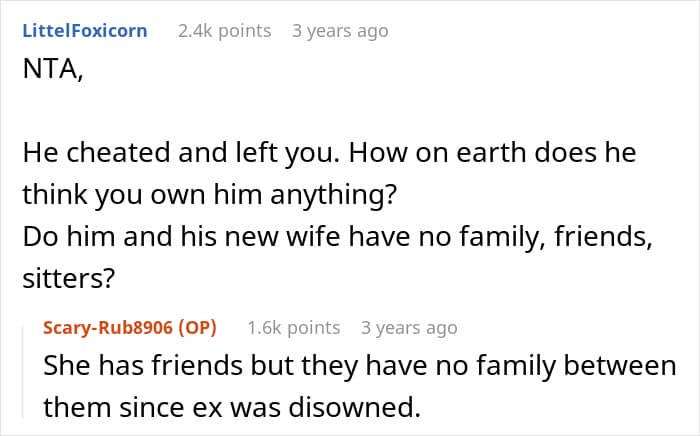
Task: Click the word 'cheated' in the comment
Action: [120, 153]
